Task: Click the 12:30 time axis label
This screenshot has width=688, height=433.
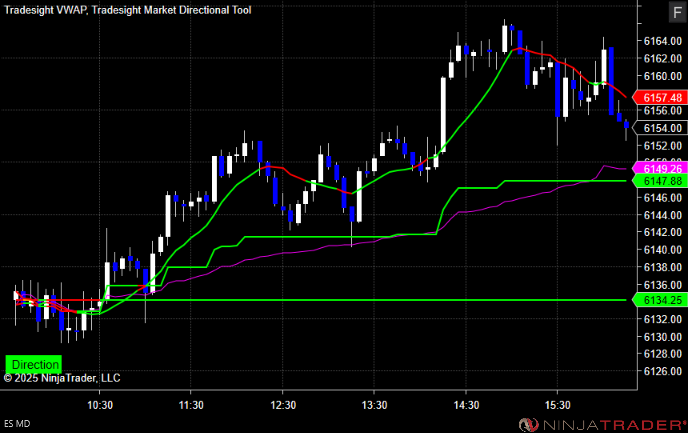Action: [283, 405]
